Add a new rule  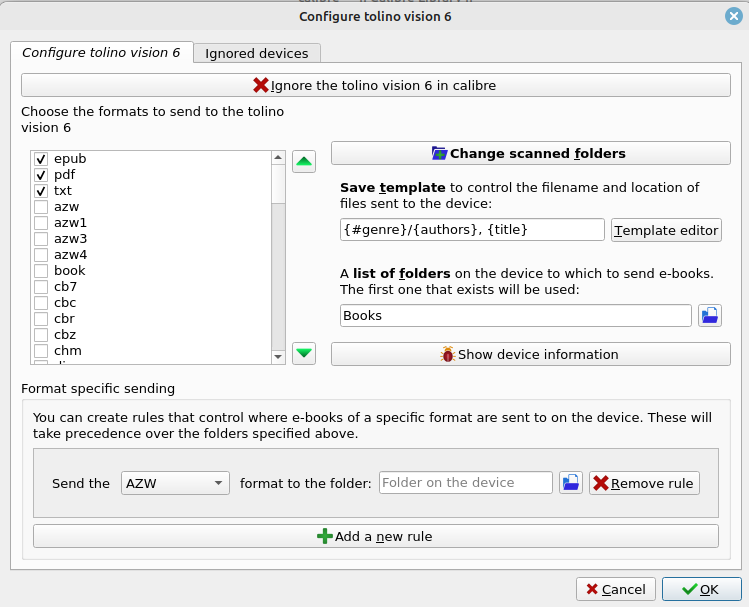(x=375, y=537)
